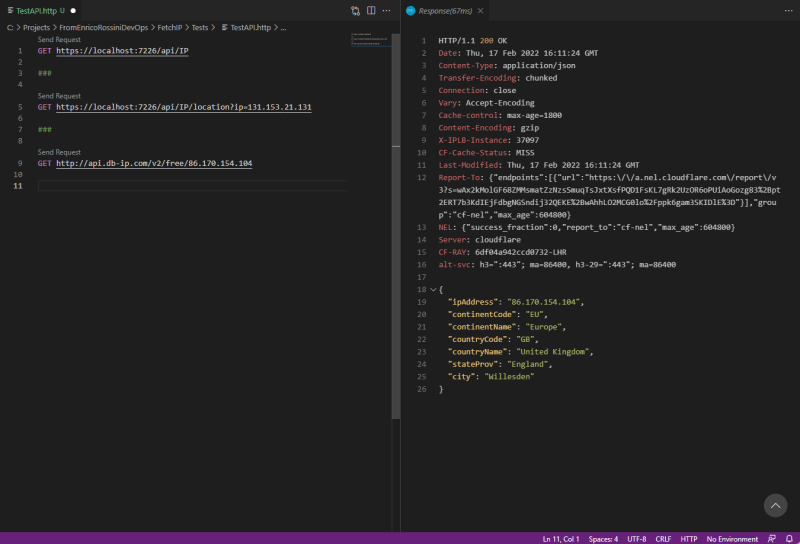Click the ipAddress value 86.170.154.104
The width and height of the screenshot is (800, 544).
543,302
